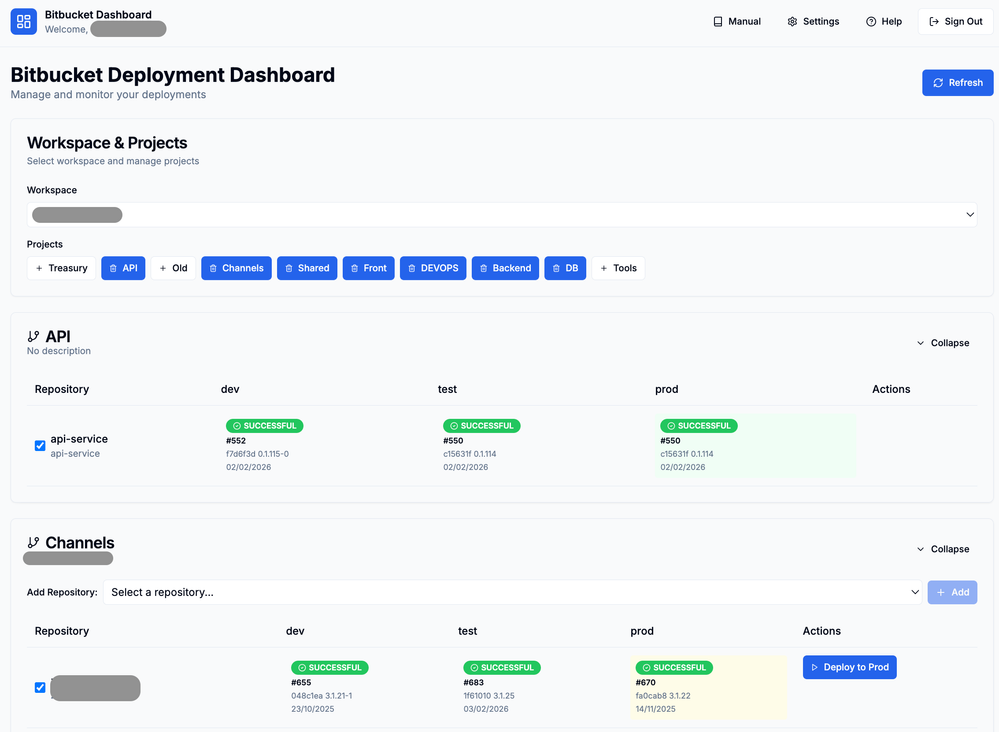999x732 pixels.
Task: Click the api-service repository name
Action: click(x=79, y=439)
